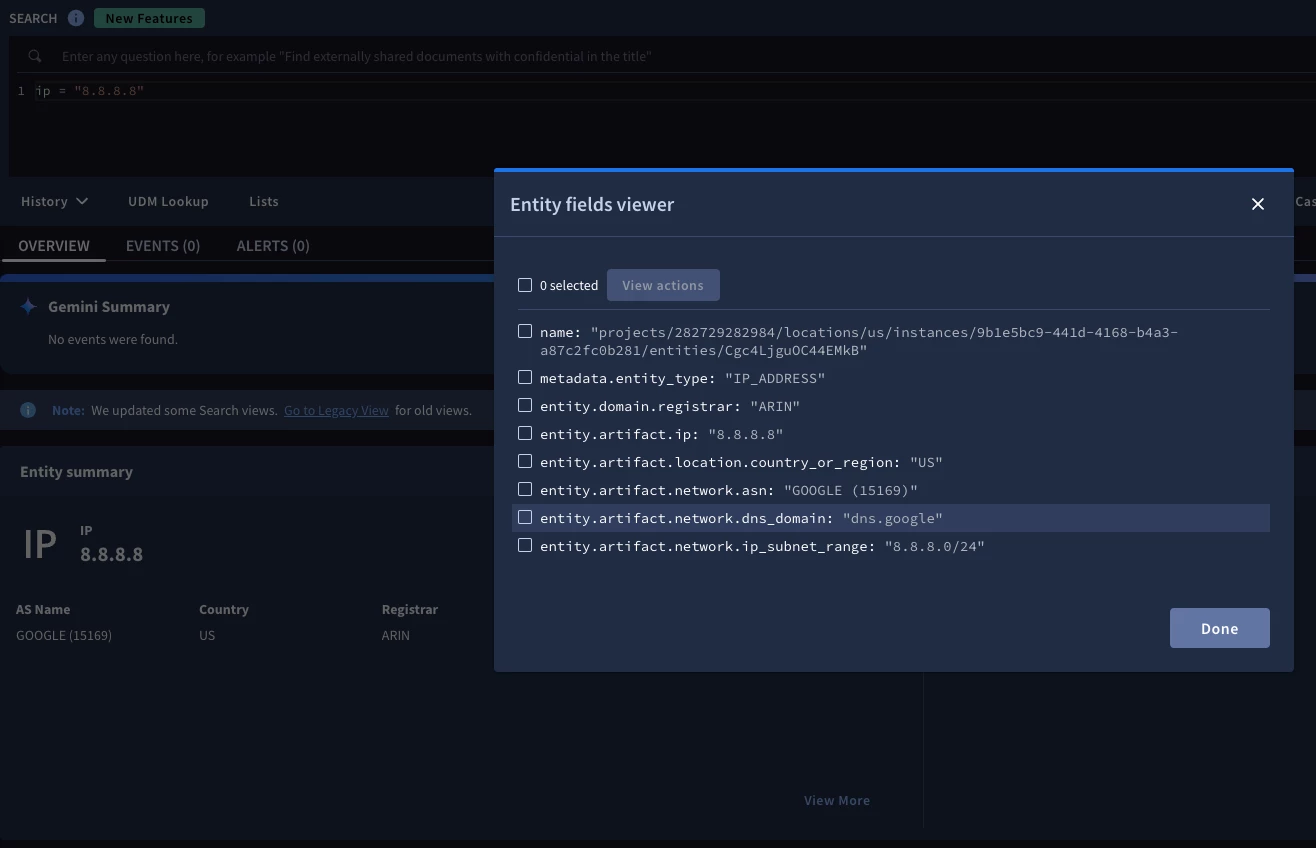The width and height of the screenshot is (1316, 848).
Task: Click the Entity summary heading
Action: [x=76, y=472]
